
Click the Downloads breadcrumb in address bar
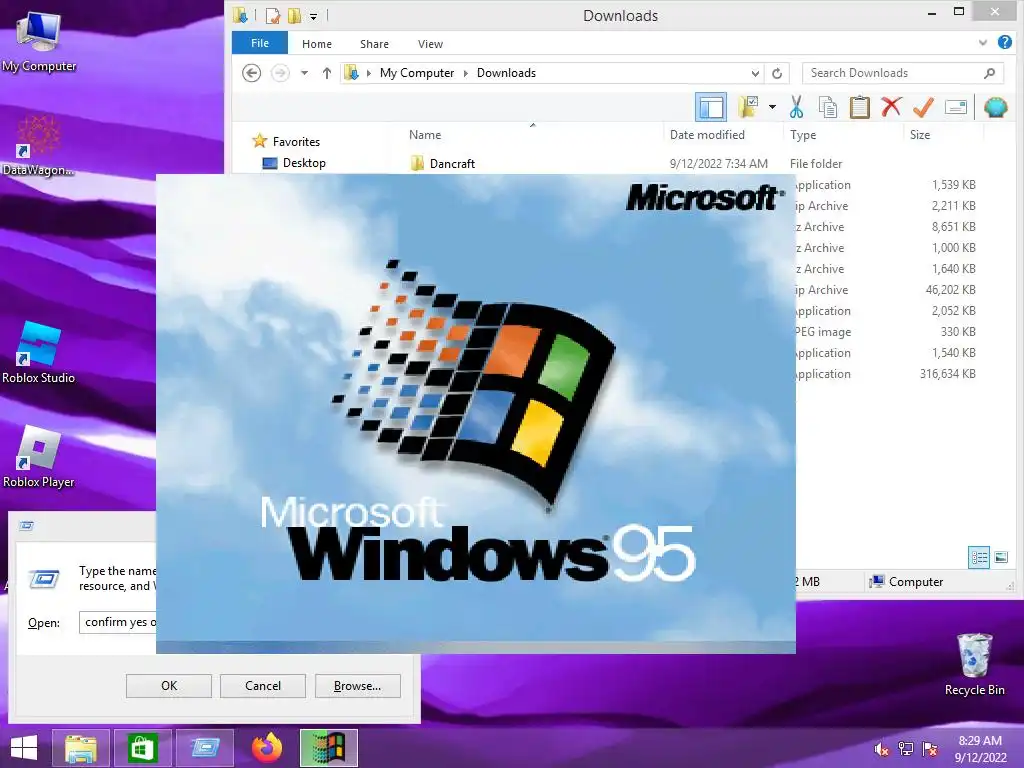tap(506, 73)
